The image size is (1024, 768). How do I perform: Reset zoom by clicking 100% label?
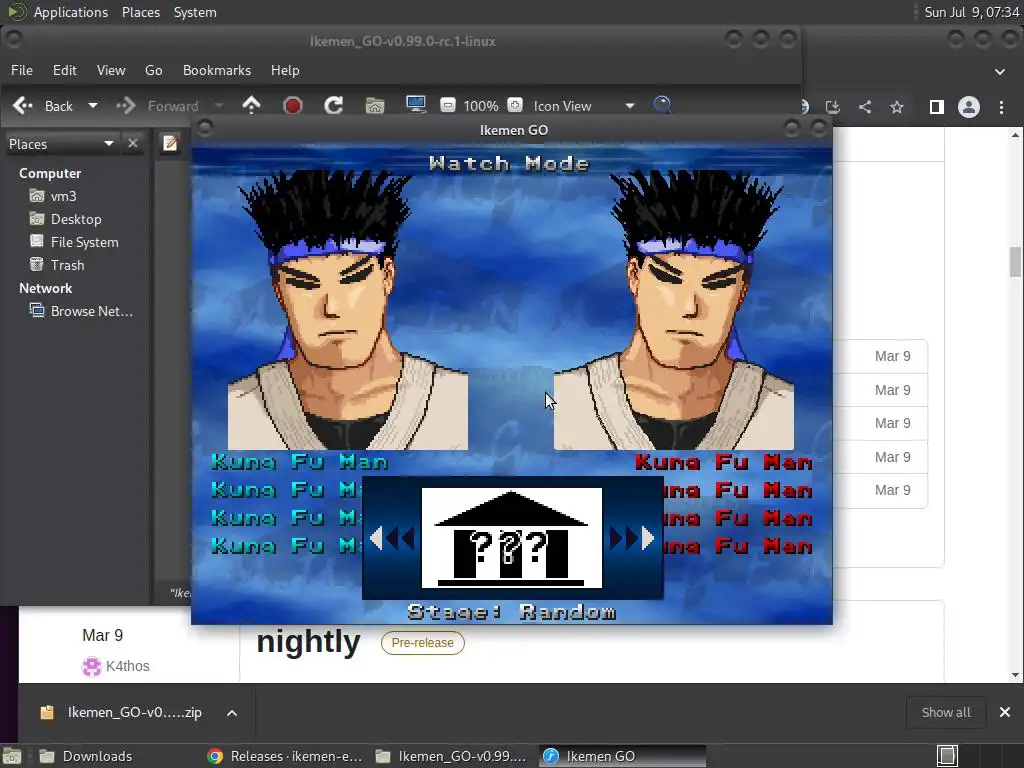[481, 106]
